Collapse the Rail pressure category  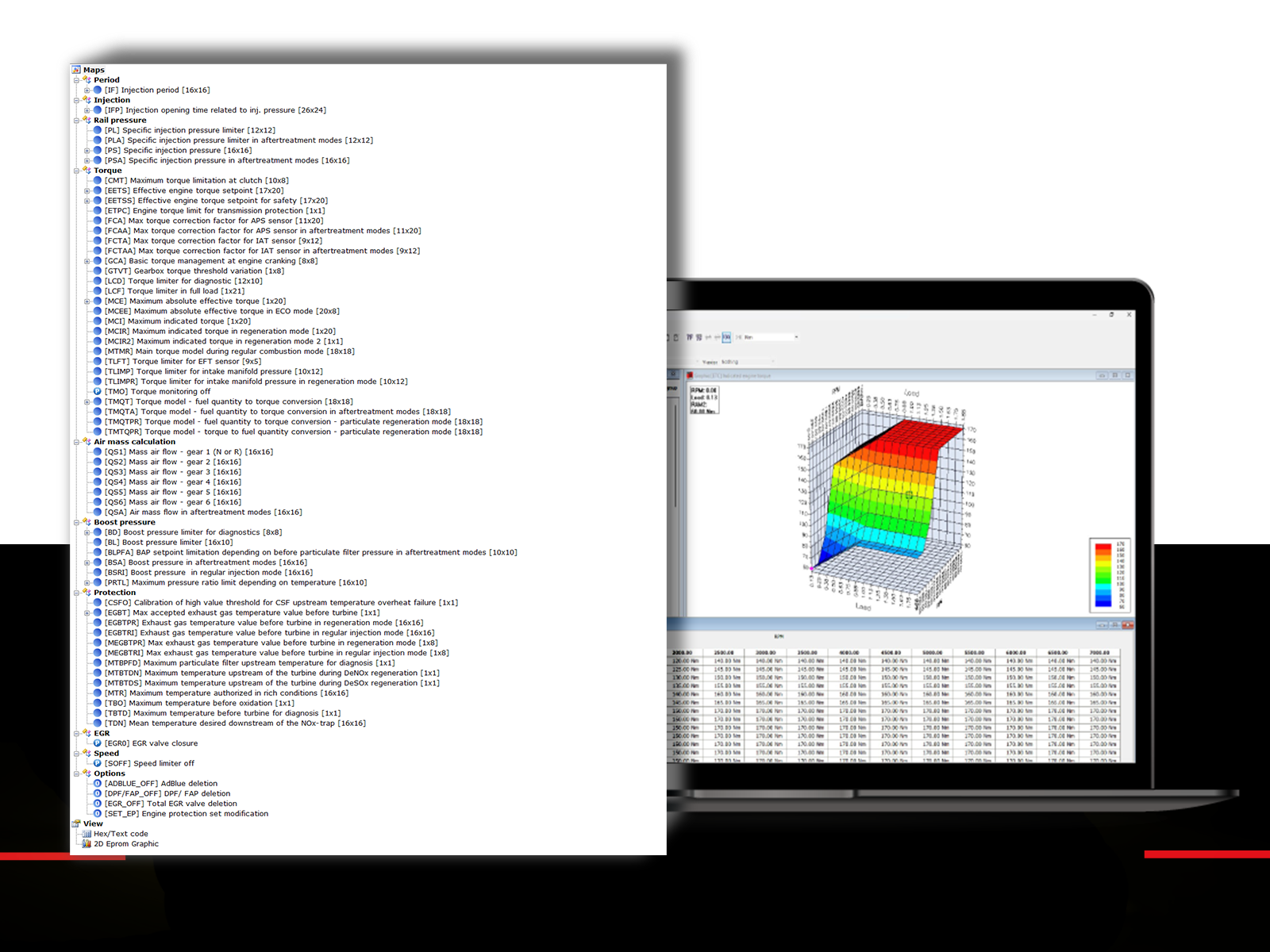pos(77,121)
